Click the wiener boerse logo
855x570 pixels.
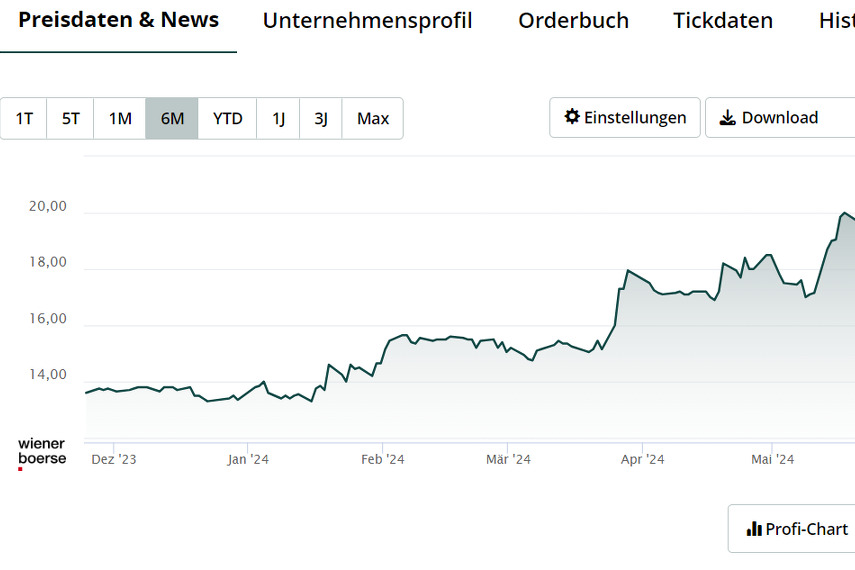tap(41, 453)
